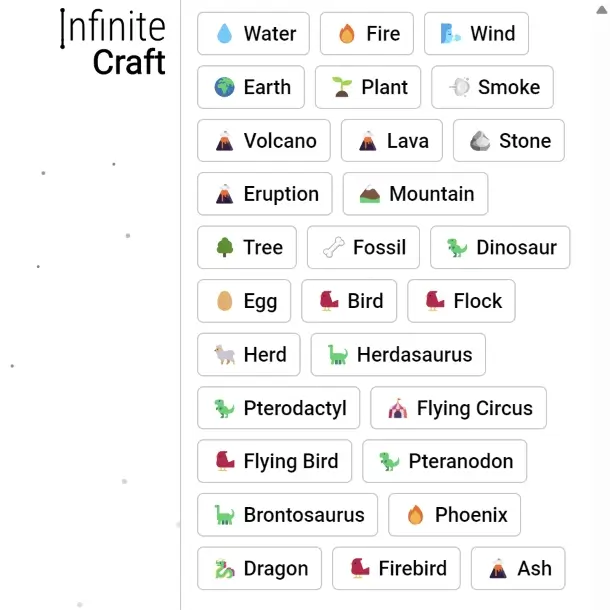Image resolution: width=610 pixels, height=610 pixels.
Task: Select the flame icon on Fire
Action: click(347, 33)
